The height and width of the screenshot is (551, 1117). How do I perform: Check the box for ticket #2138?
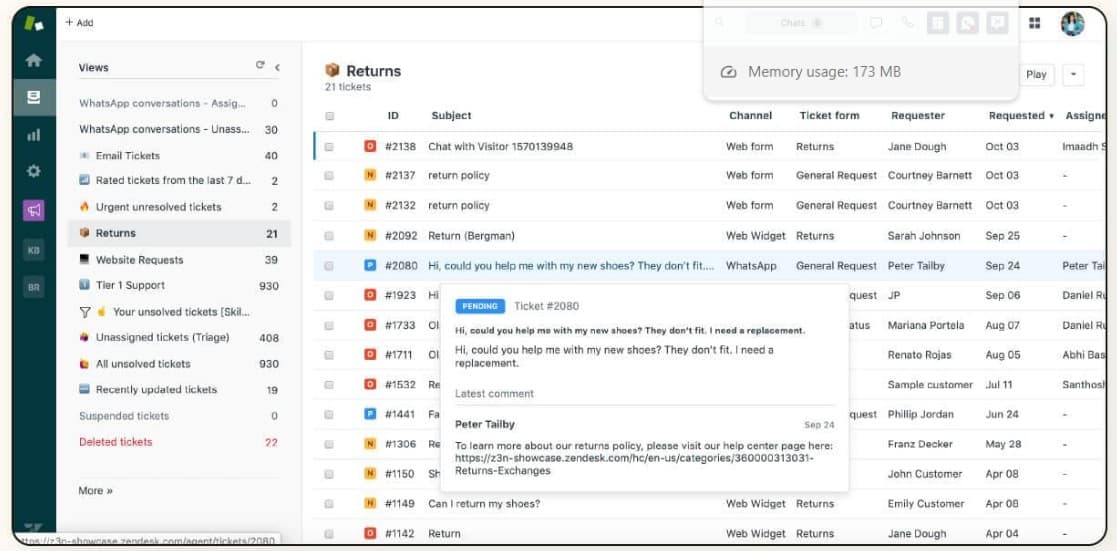[x=329, y=147]
